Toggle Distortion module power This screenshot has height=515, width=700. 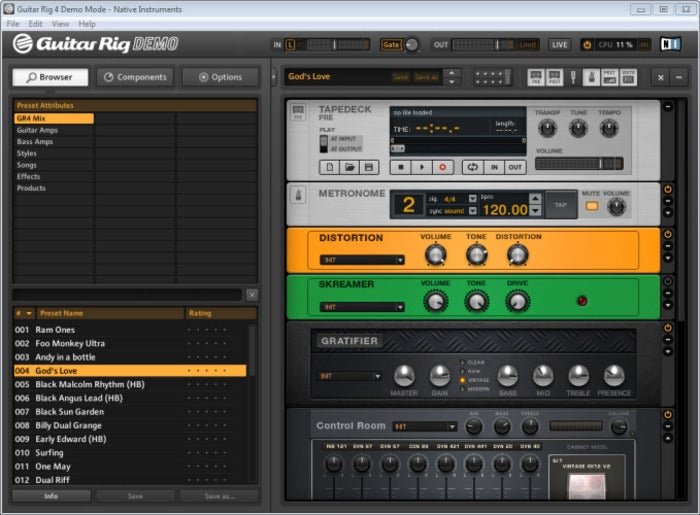668,234
